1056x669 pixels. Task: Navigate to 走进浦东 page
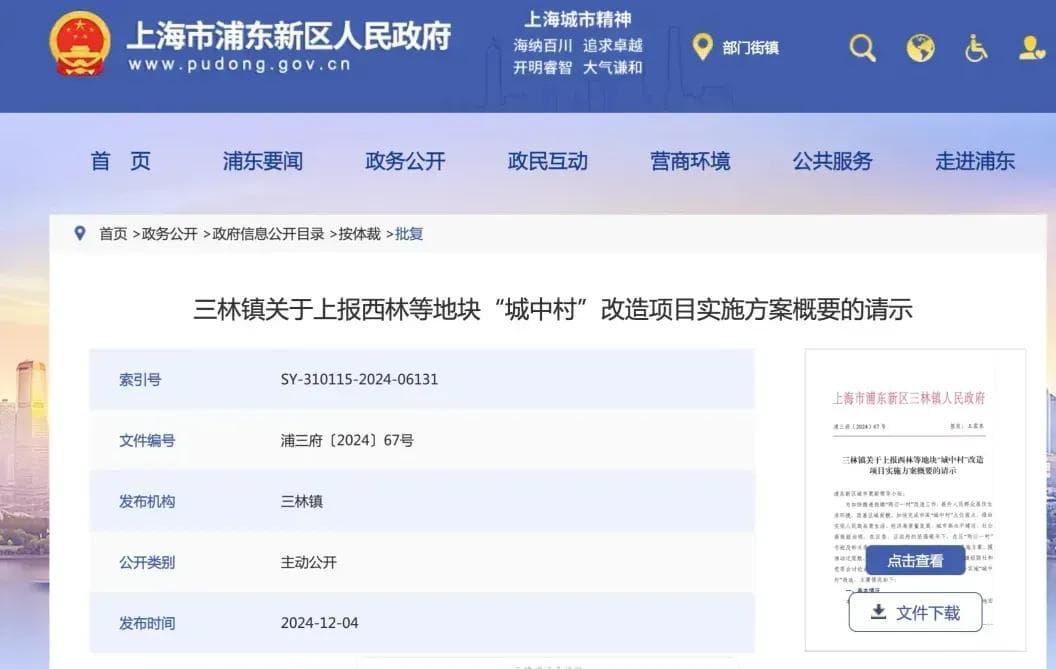(x=974, y=161)
